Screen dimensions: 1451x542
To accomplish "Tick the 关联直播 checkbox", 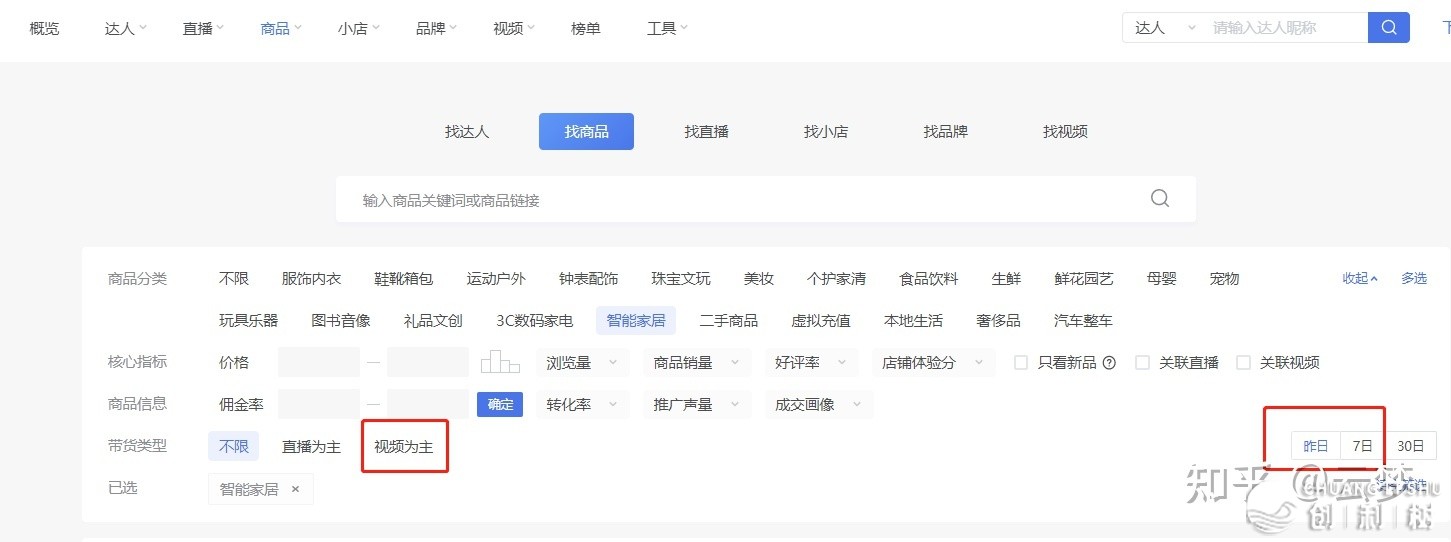I will (x=1142, y=363).
